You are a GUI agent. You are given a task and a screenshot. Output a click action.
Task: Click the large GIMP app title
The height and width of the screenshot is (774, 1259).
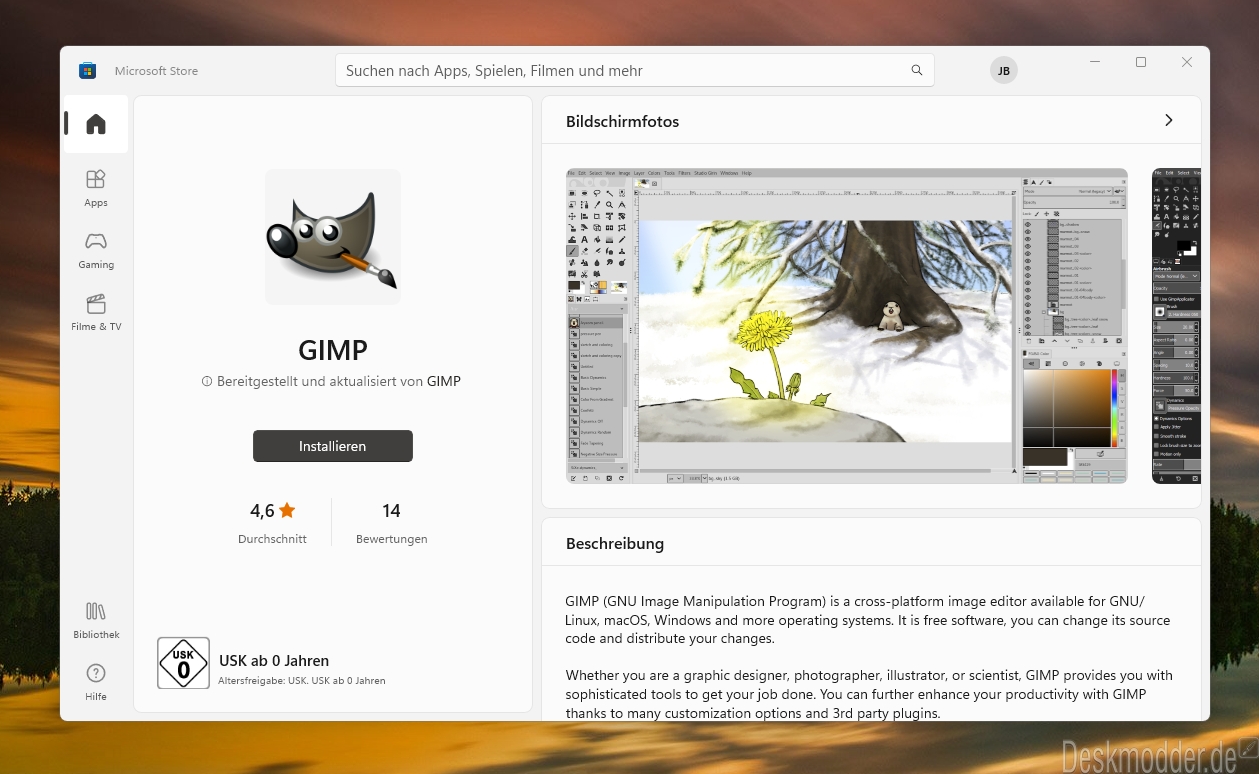pos(333,349)
